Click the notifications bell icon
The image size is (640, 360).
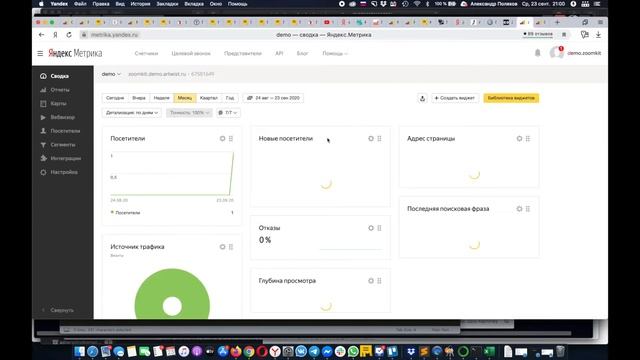(538, 53)
